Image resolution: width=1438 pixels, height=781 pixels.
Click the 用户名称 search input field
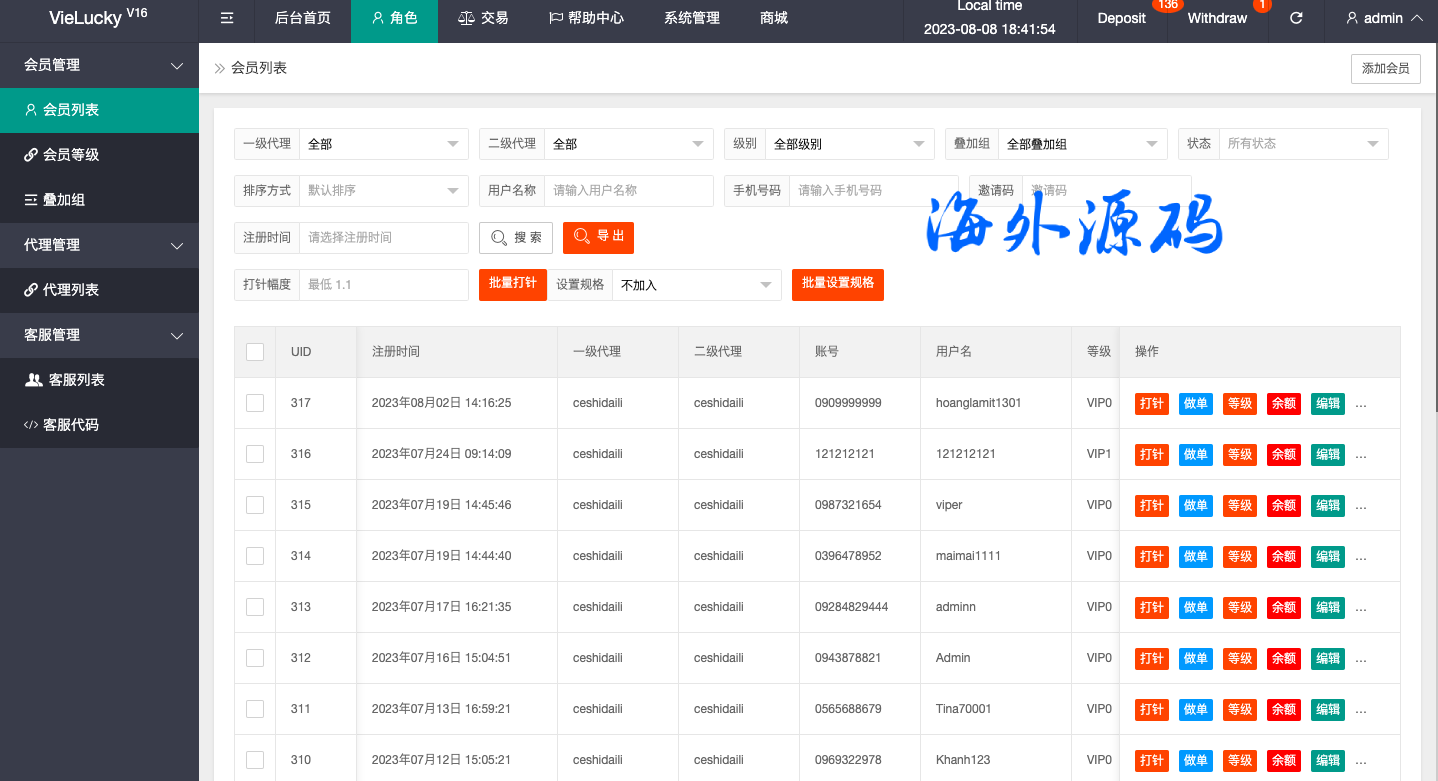pyautogui.click(x=628, y=190)
